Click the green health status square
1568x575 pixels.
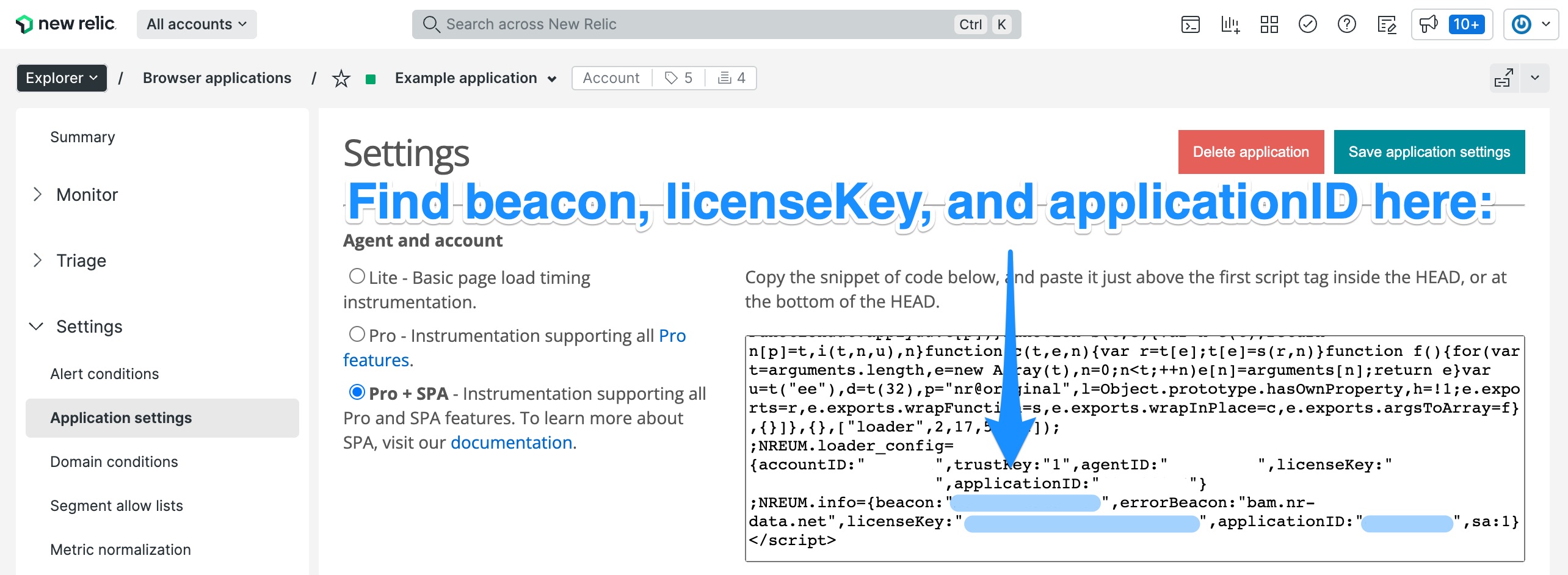(x=370, y=79)
